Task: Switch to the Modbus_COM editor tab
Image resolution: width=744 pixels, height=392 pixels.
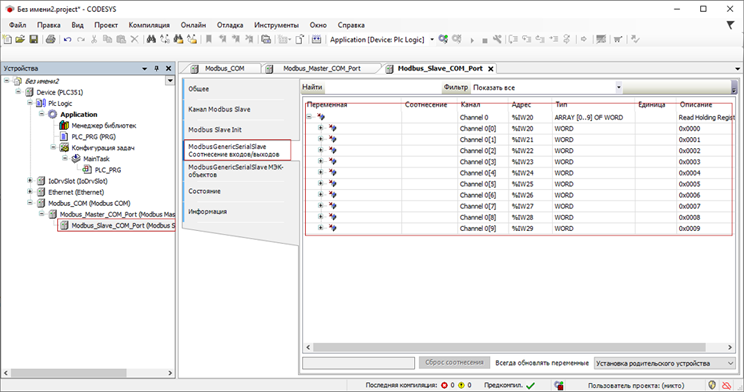Action: (224, 68)
